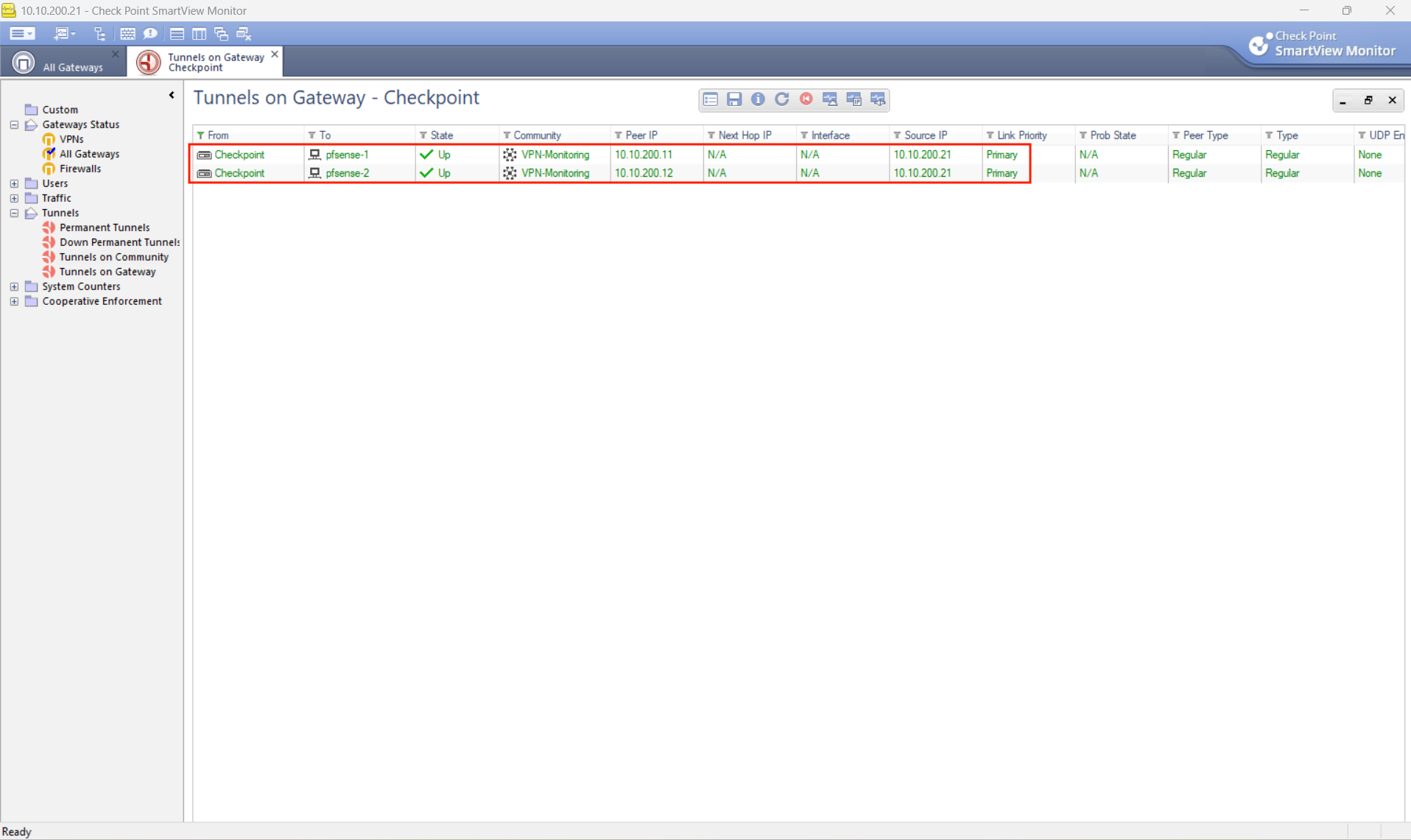Open the alerts speech-bubble icon
Screen dimensions: 1411x840
coord(150,34)
